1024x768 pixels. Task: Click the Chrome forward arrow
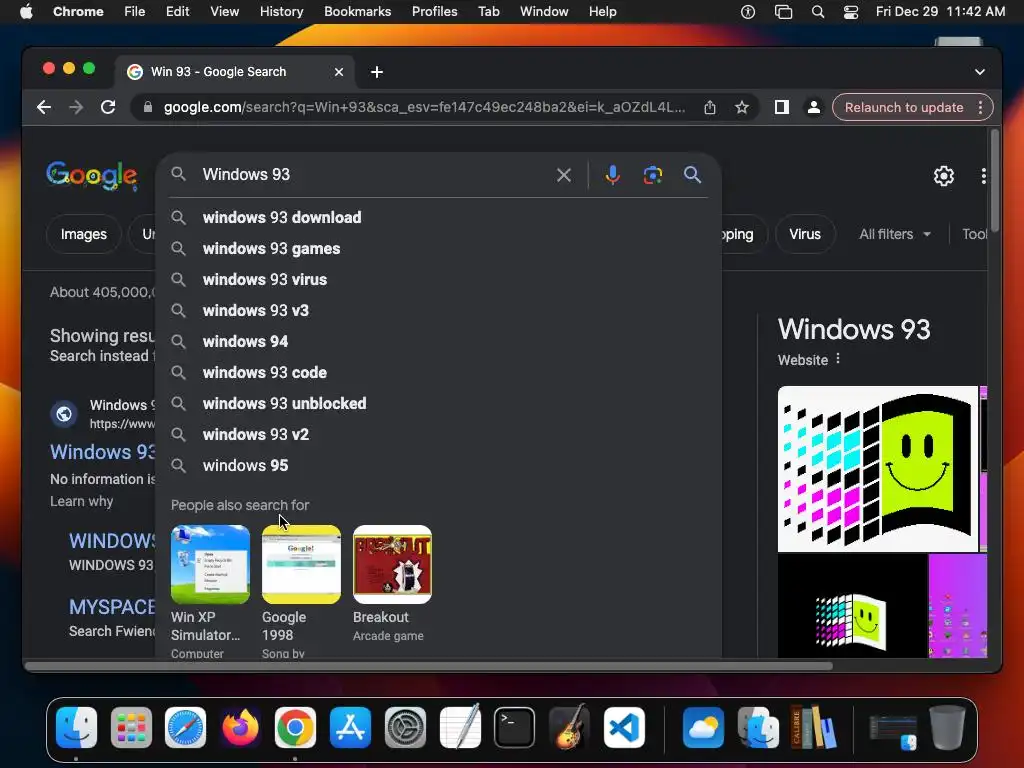(76, 107)
